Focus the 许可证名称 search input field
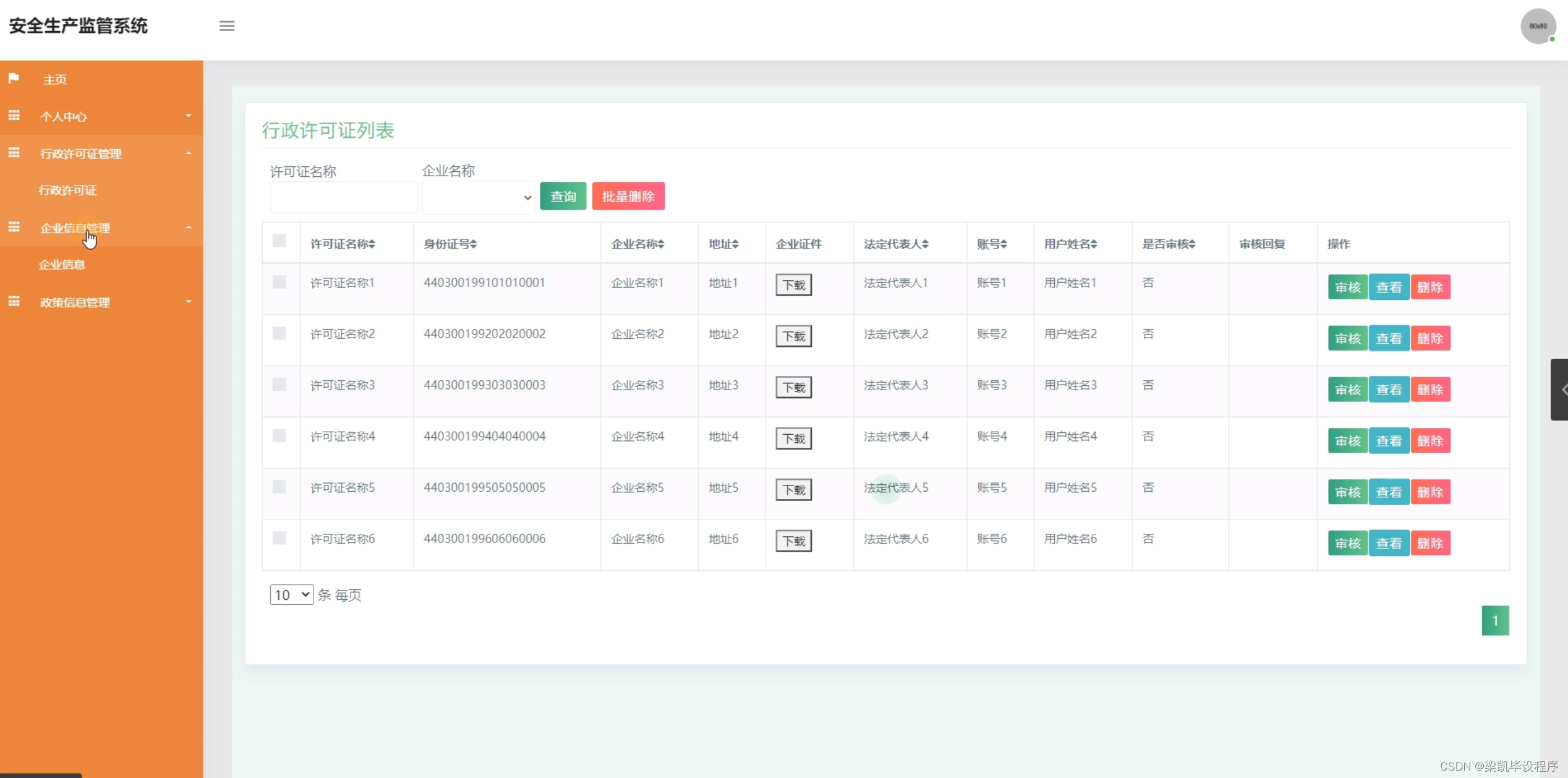The width and height of the screenshot is (1568, 778). pyautogui.click(x=343, y=197)
